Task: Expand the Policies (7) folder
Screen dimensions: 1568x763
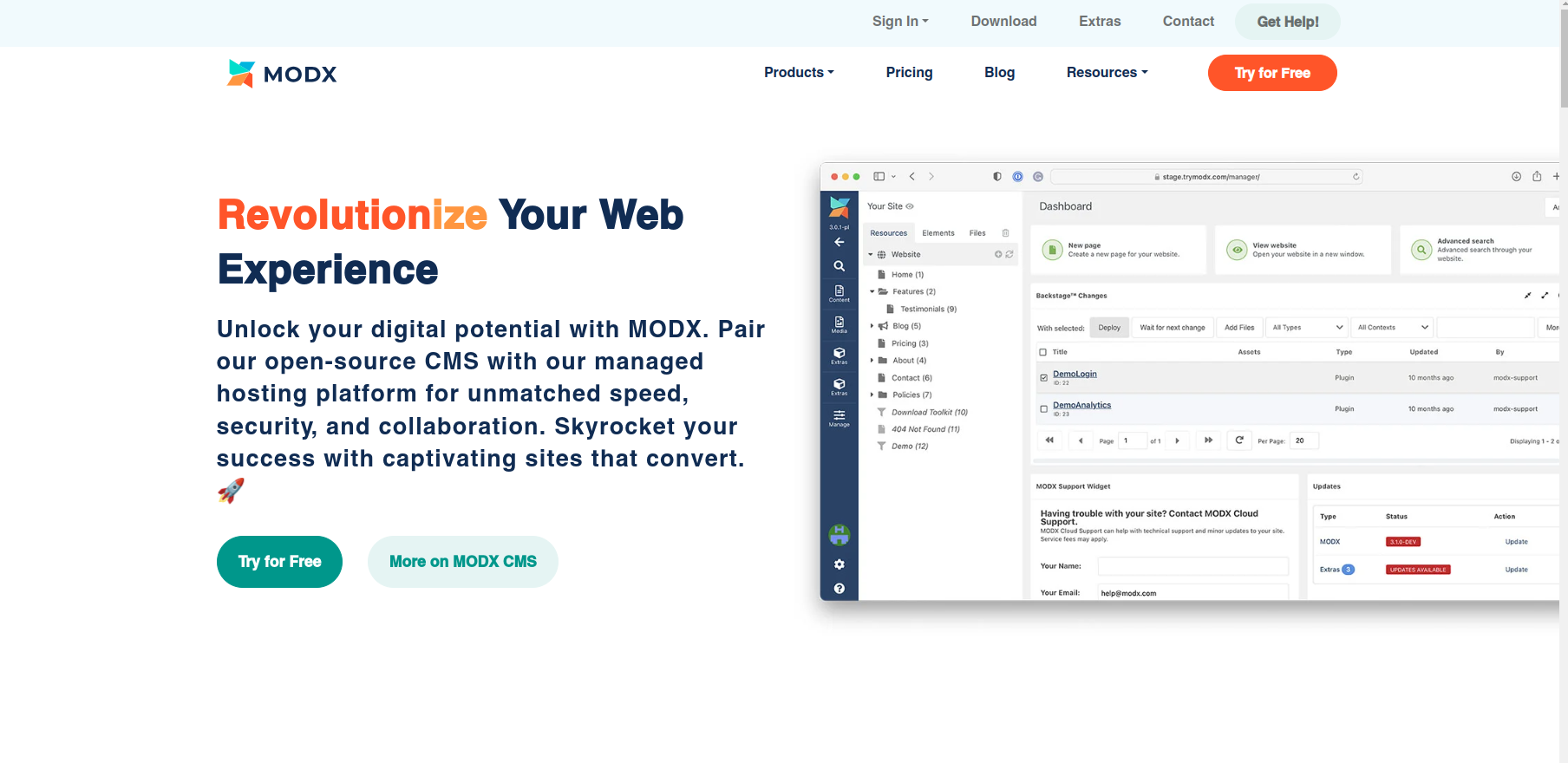Action: click(x=872, y=395)
